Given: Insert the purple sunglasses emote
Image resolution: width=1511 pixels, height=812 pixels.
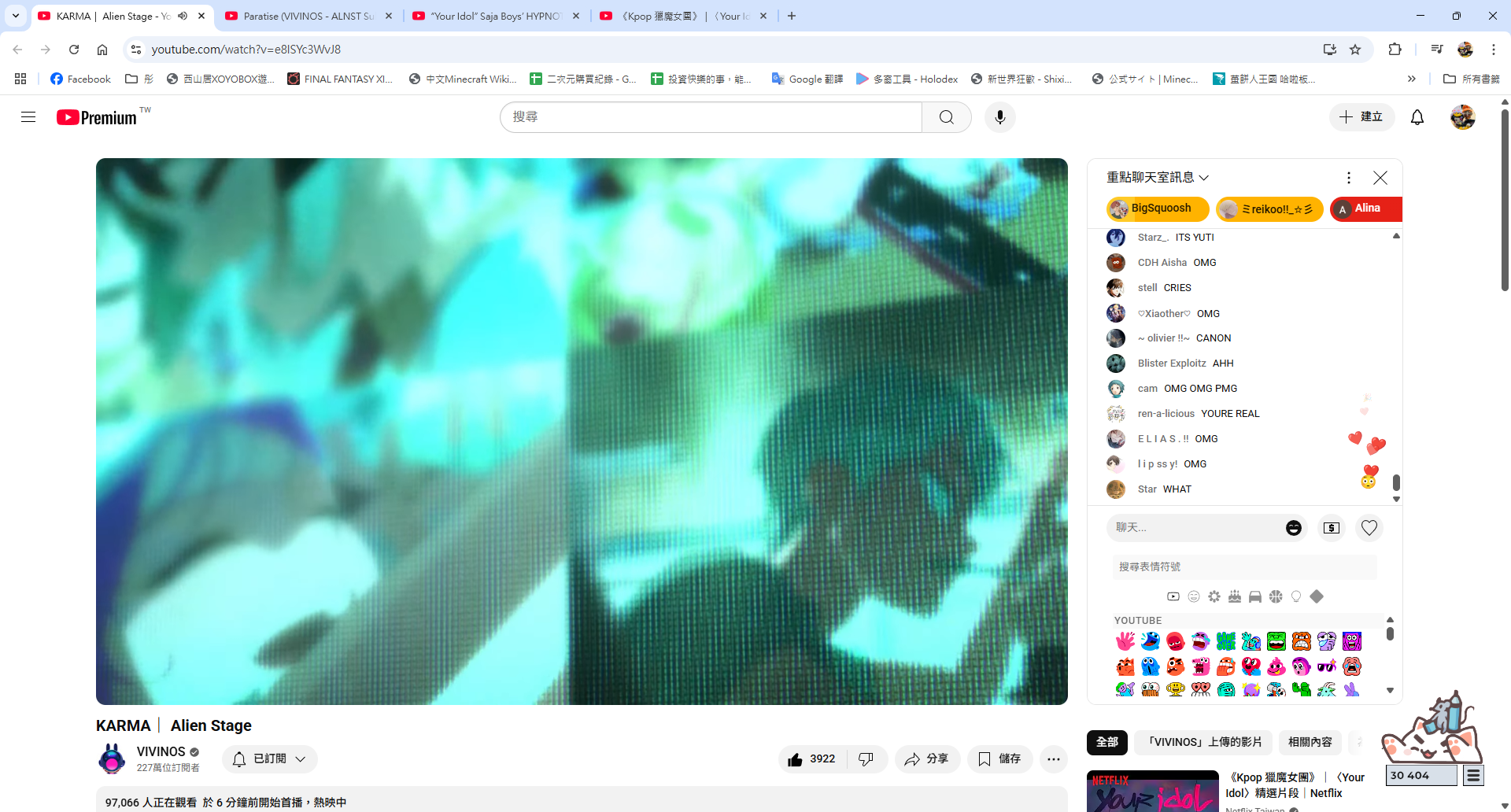Looking at the screenshot, I should click(1327, 666).
